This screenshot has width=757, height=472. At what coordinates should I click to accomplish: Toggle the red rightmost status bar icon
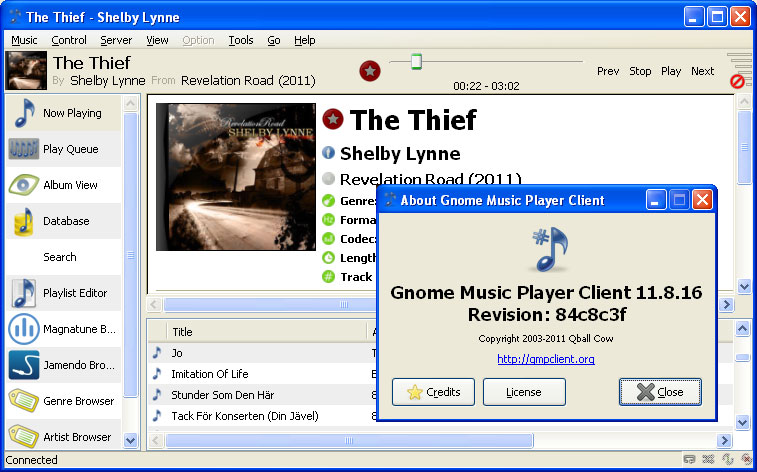[x=746, y=459]
